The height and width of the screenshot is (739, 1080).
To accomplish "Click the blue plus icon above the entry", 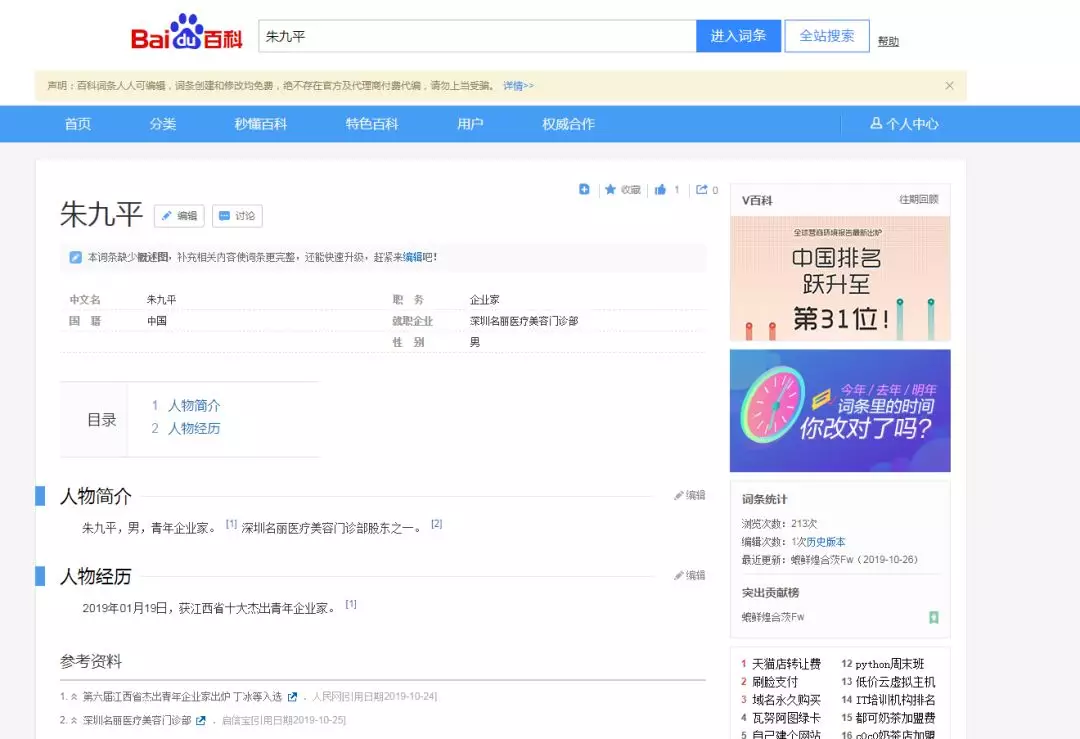I will pyautogui.click(x=584, y=190).
